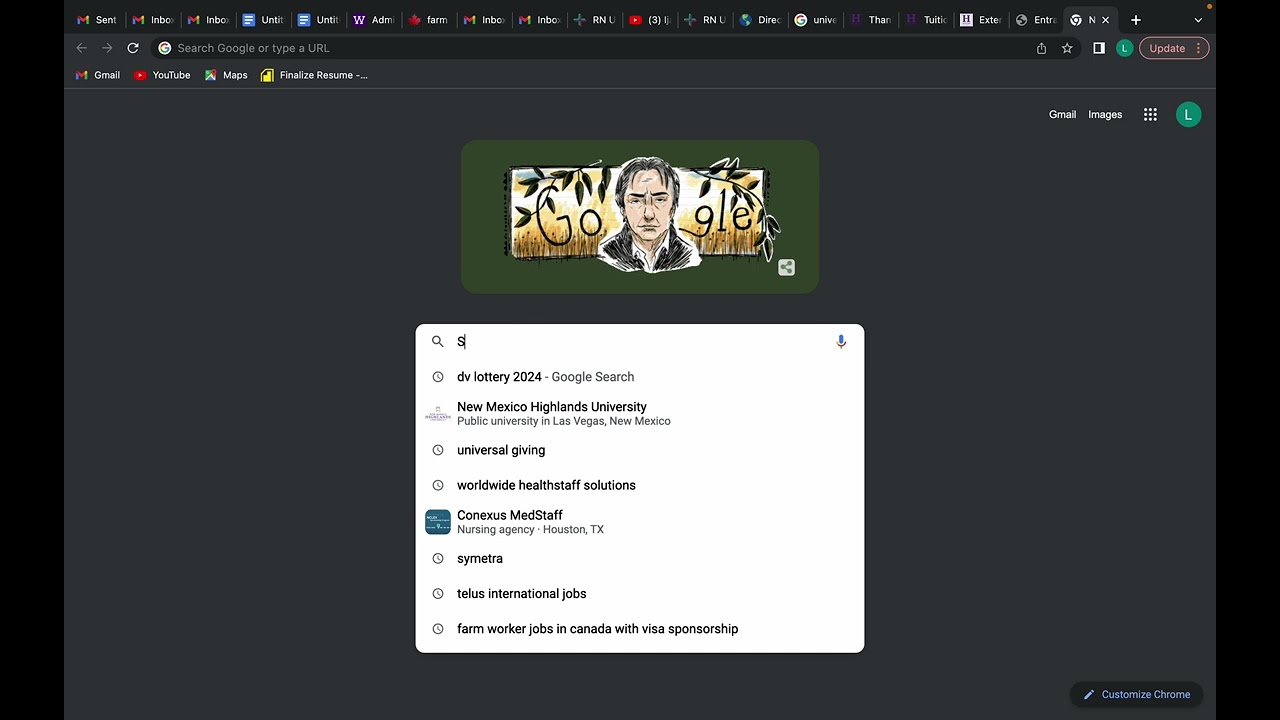
Task: Reload the current page
Action: [x=133, y=48]
